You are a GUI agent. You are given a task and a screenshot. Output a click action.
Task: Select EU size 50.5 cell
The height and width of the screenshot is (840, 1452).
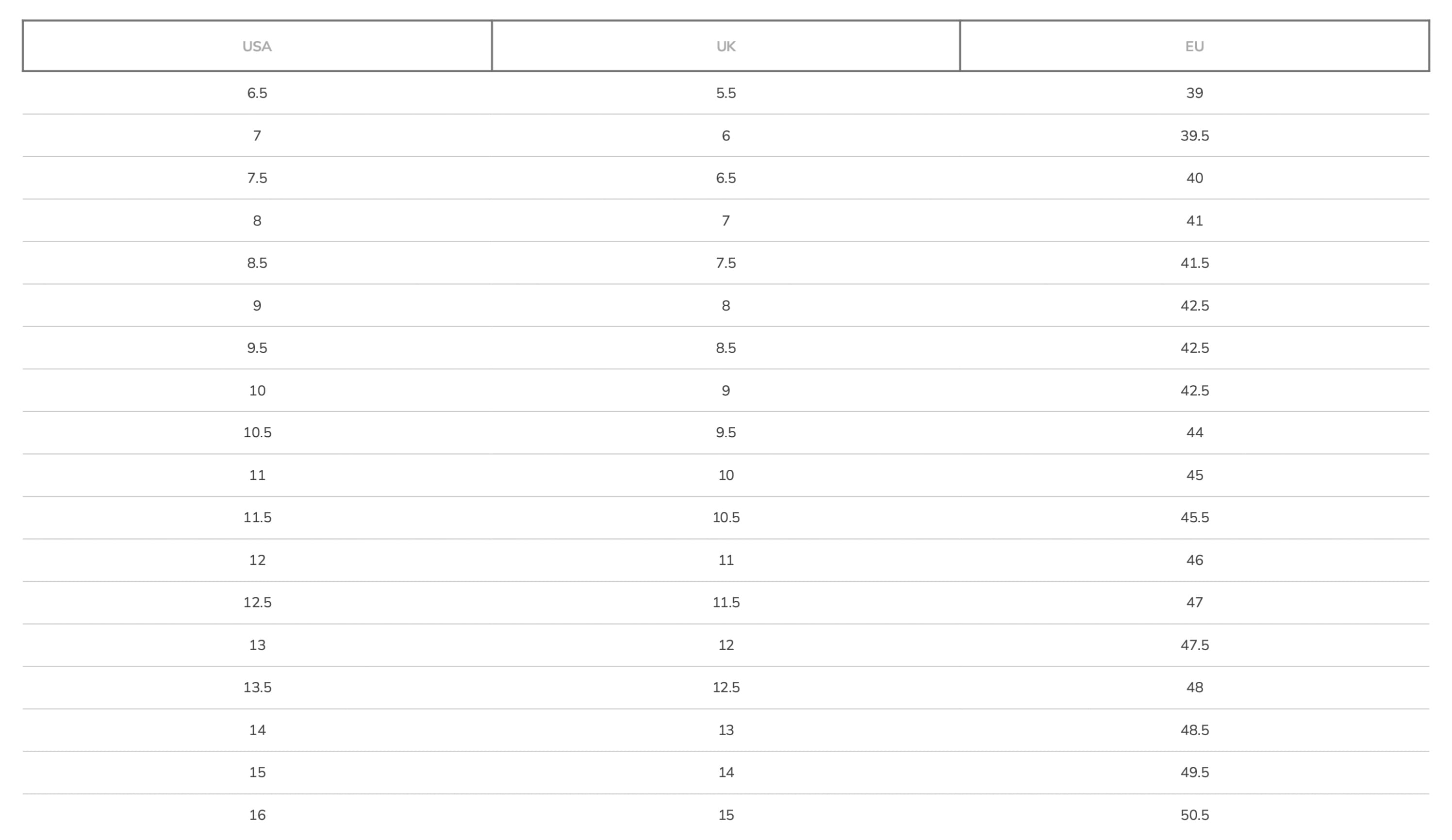click(x=1194, y=815)
